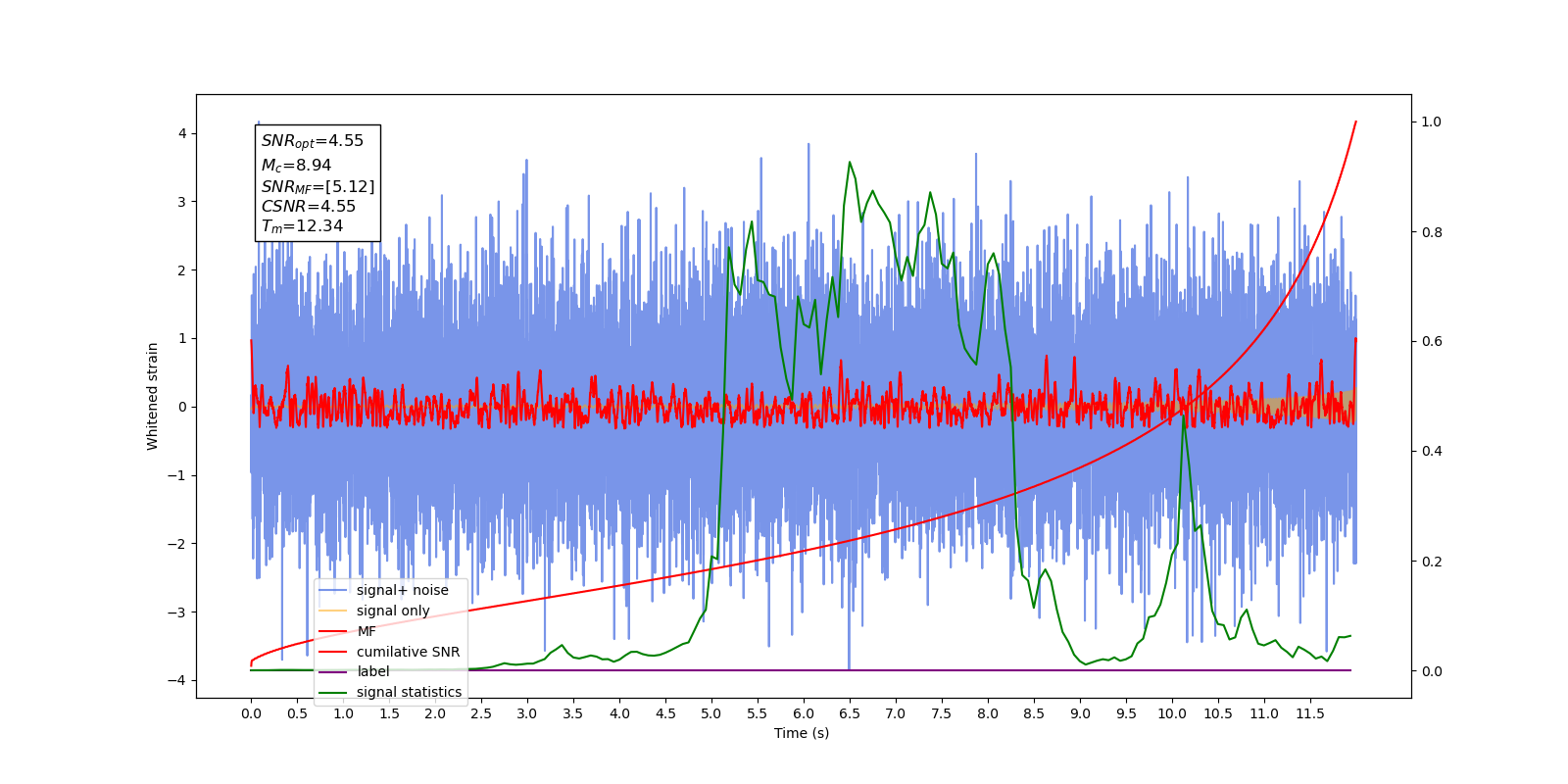Click the x-axis tick label 1.5
Image resolution: width=1568 pixels, height=784 pixels.
click(x=389, y=713)
